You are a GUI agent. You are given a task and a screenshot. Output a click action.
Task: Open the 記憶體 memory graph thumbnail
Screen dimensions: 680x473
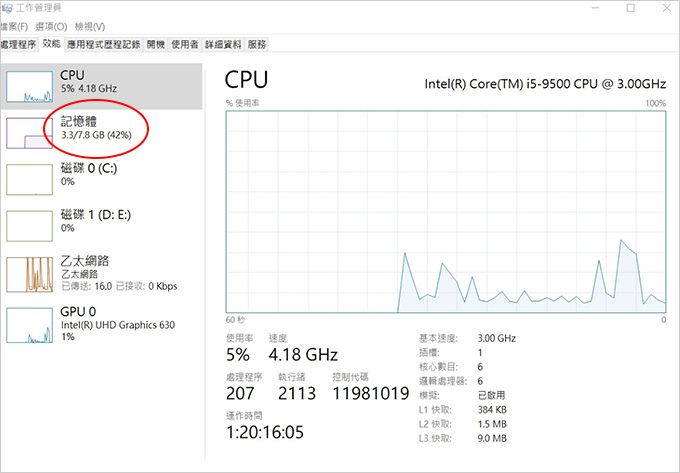tap(29, 133)
